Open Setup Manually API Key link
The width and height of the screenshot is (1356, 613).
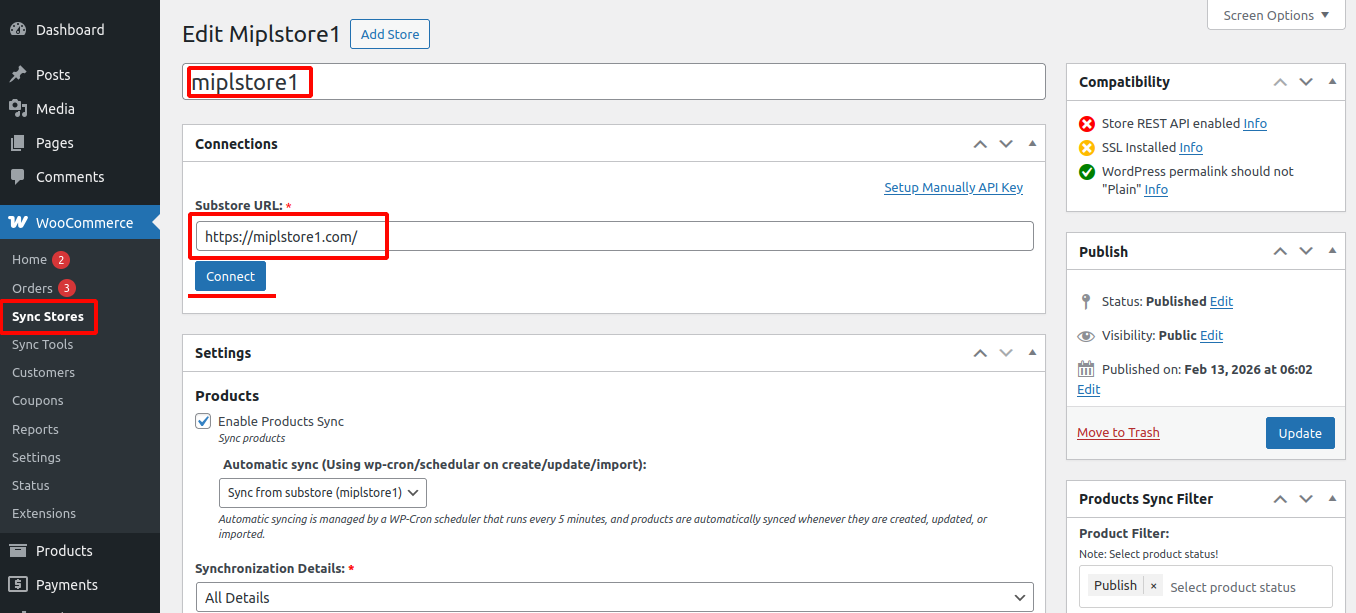(x=953, y=187)
